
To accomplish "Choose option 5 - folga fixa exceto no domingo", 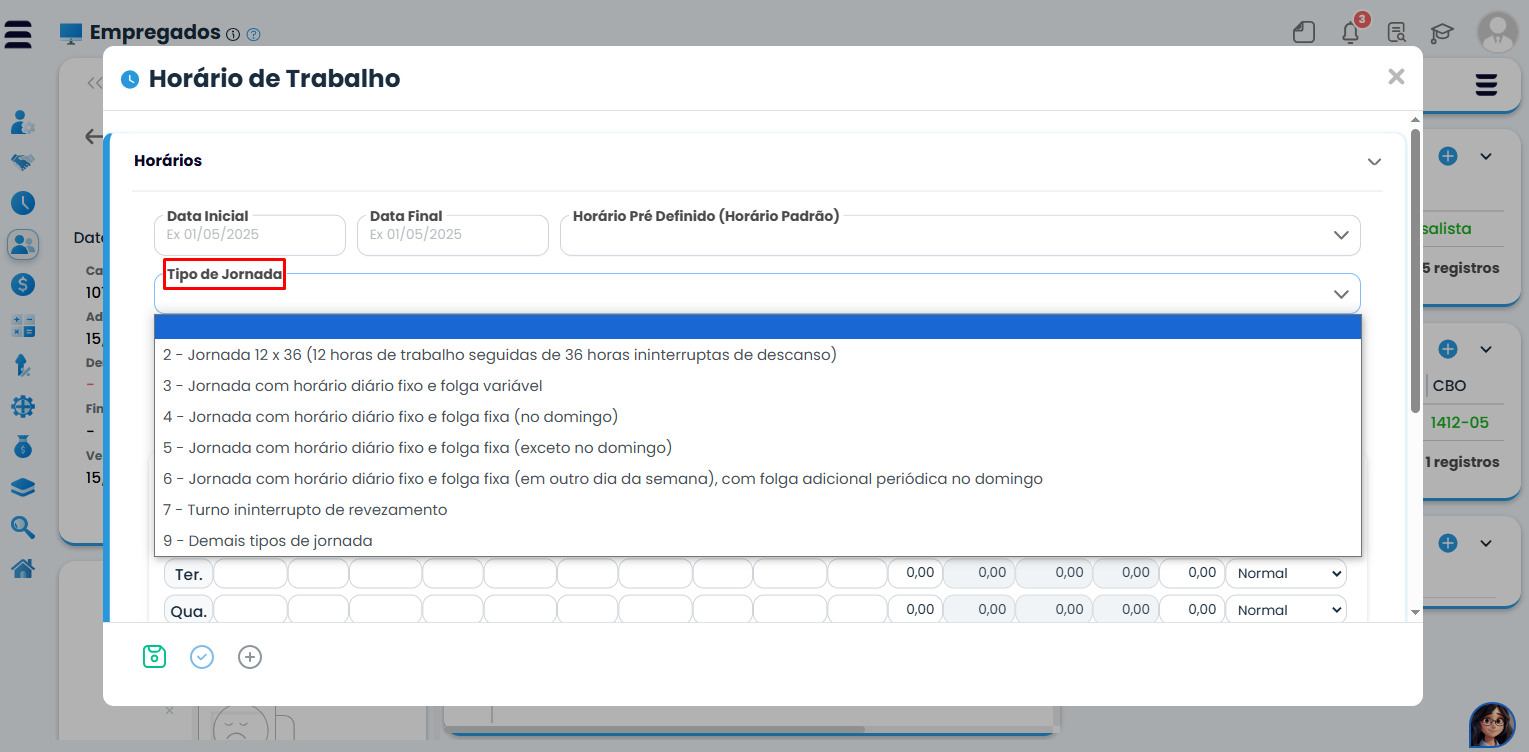I will [758, 447].
